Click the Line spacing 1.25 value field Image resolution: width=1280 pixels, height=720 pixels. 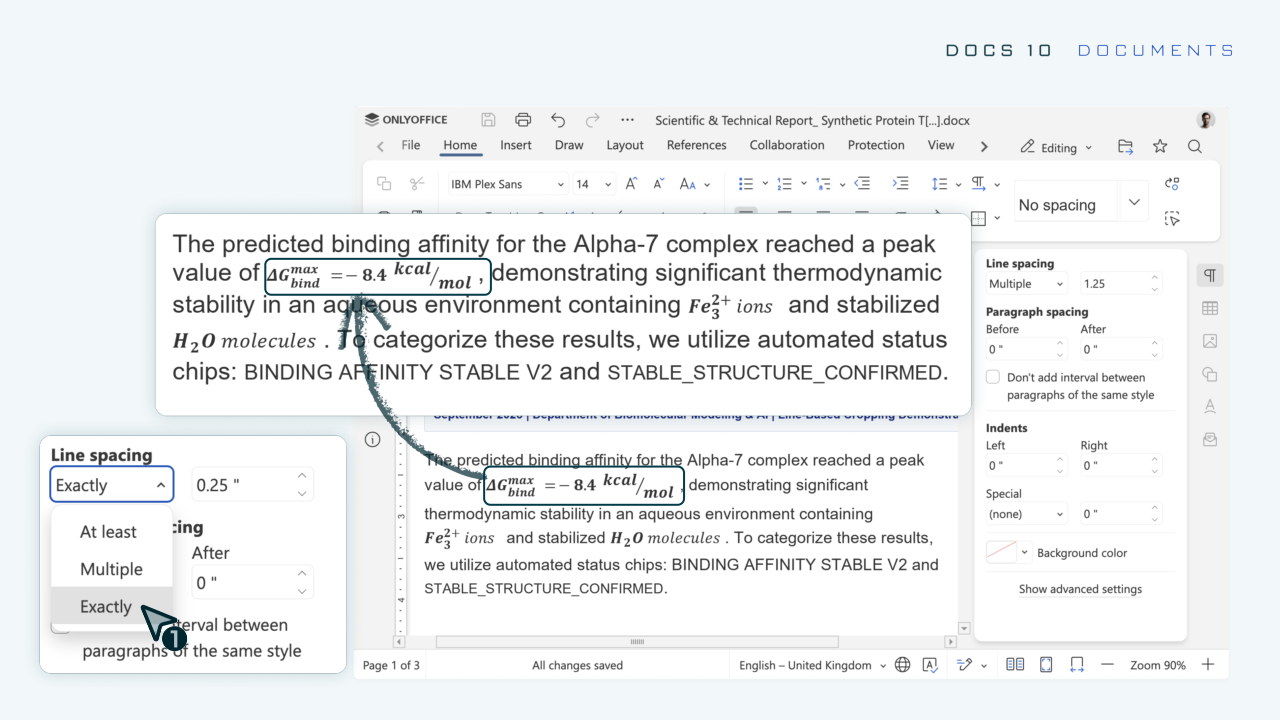[x=1121, y=284]
